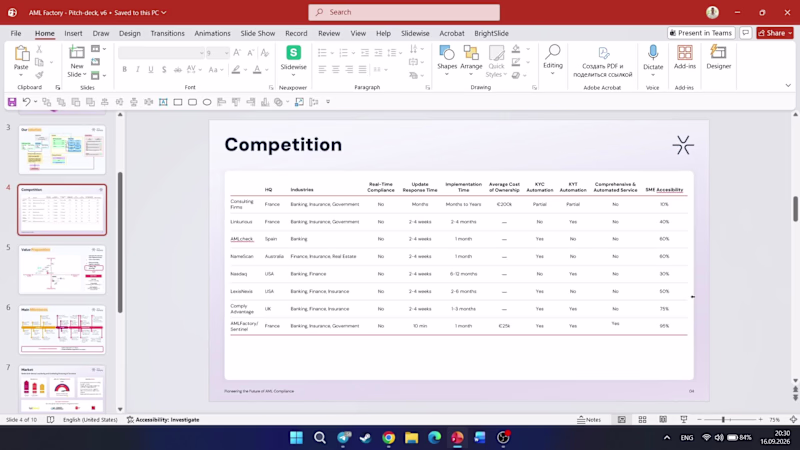Select the Format Painter brush icon

[39, 75]
